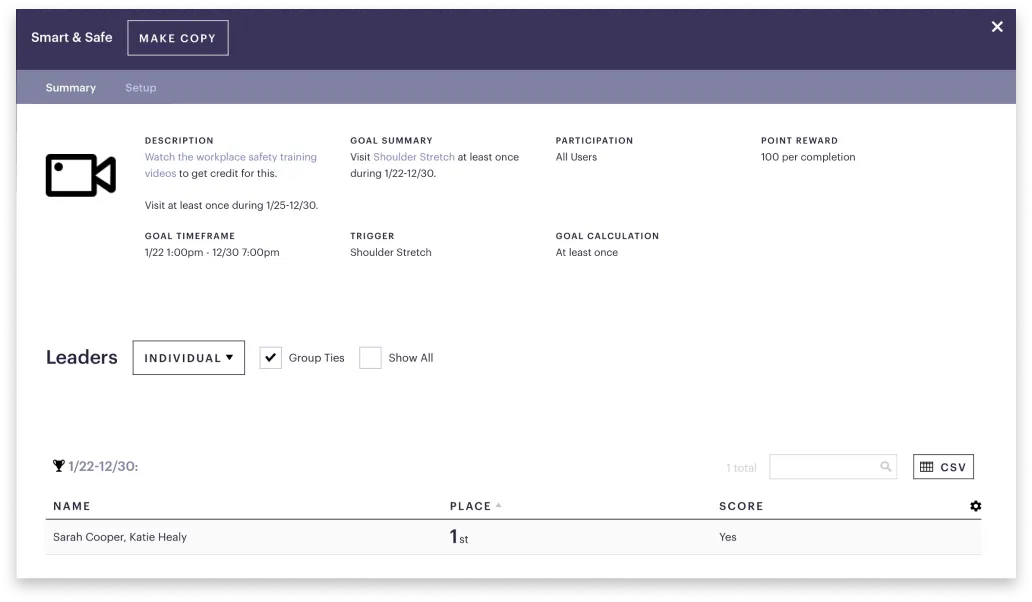Click the Shoulder Stretch trigger value

coord(391,253)
